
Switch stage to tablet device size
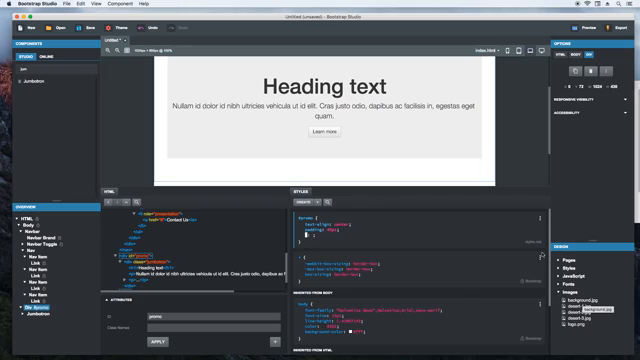519,51
